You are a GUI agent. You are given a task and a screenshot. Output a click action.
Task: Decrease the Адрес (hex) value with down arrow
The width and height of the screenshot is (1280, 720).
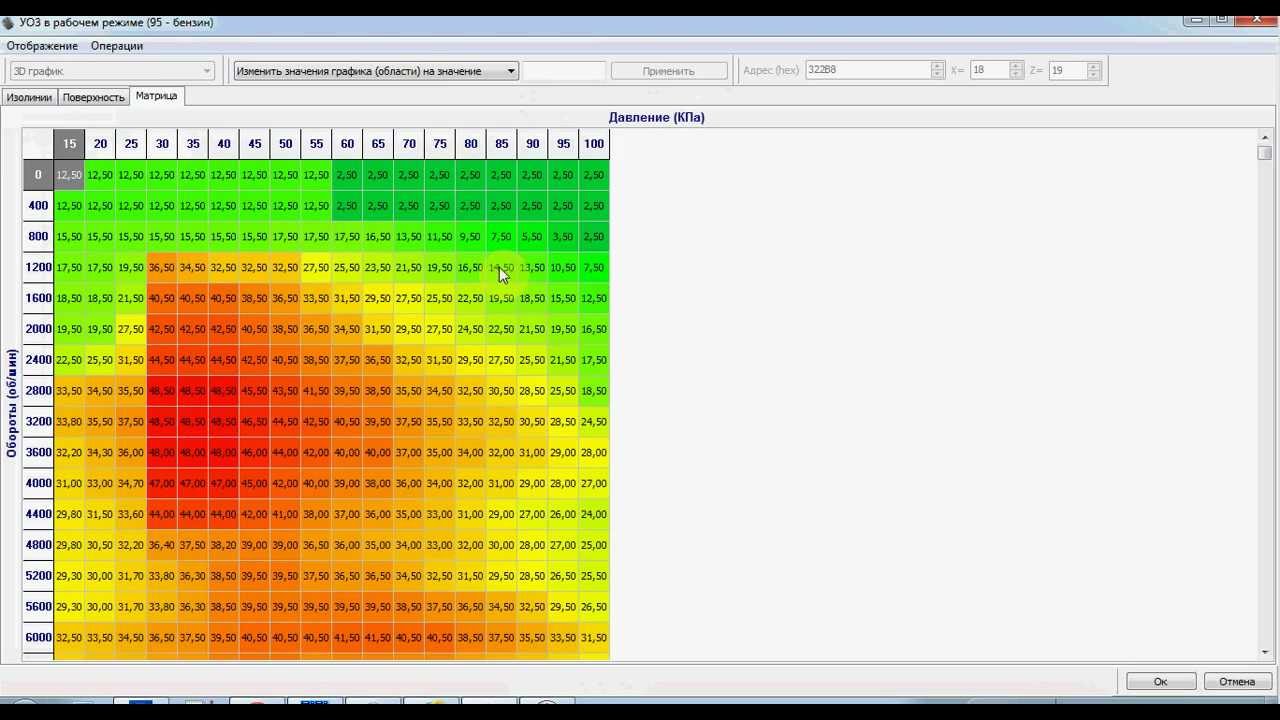937,75
